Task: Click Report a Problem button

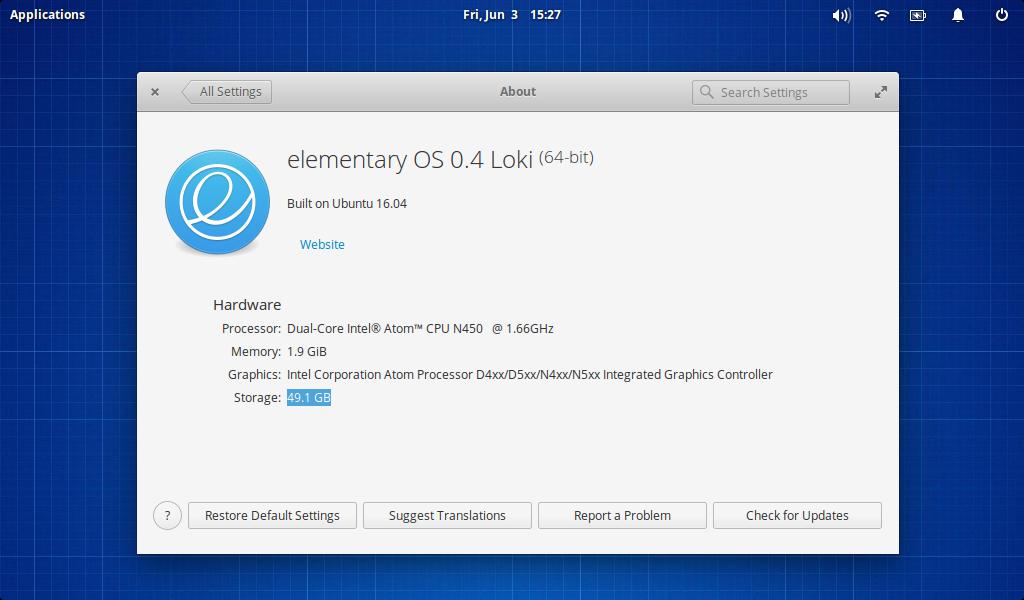Action: point(622,515)
